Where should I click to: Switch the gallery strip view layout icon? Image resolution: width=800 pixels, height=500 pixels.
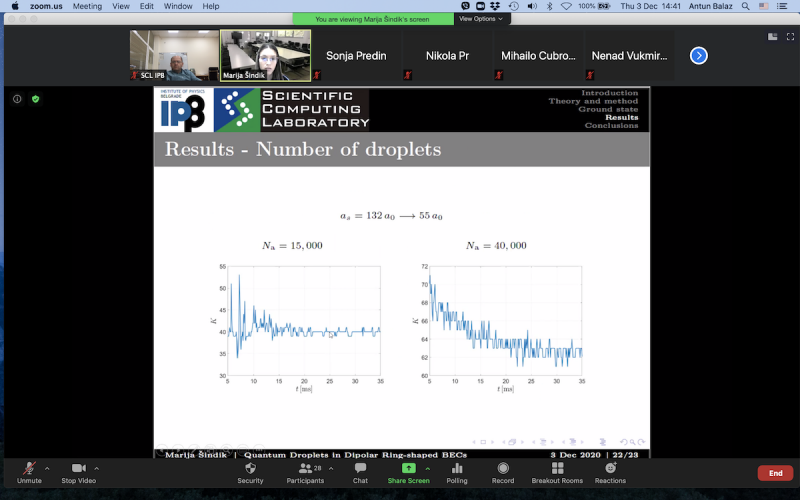coord(772,37)
